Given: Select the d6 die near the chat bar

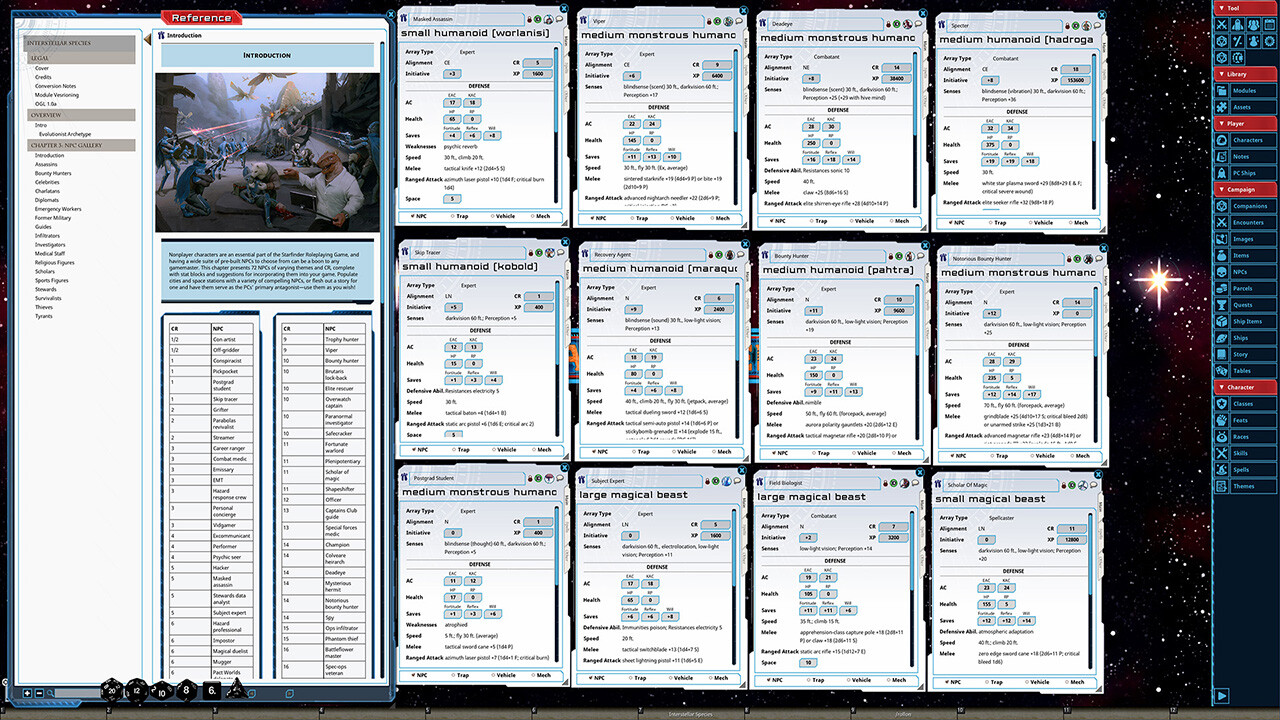Looking at the screenshot, I should (211, 690).
